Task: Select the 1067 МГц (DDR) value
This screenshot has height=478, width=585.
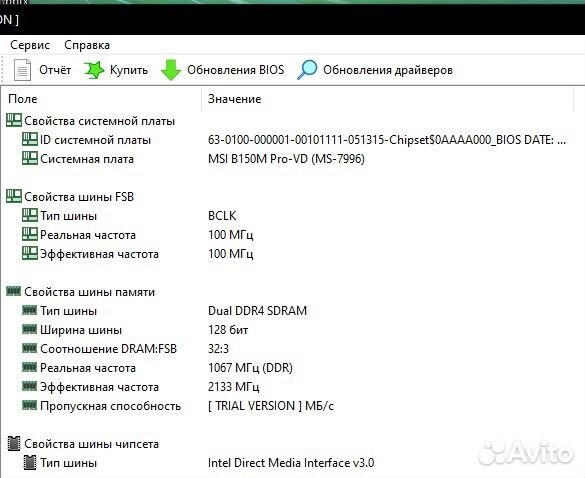Action: pyautogui.click(x=250, y=368)
